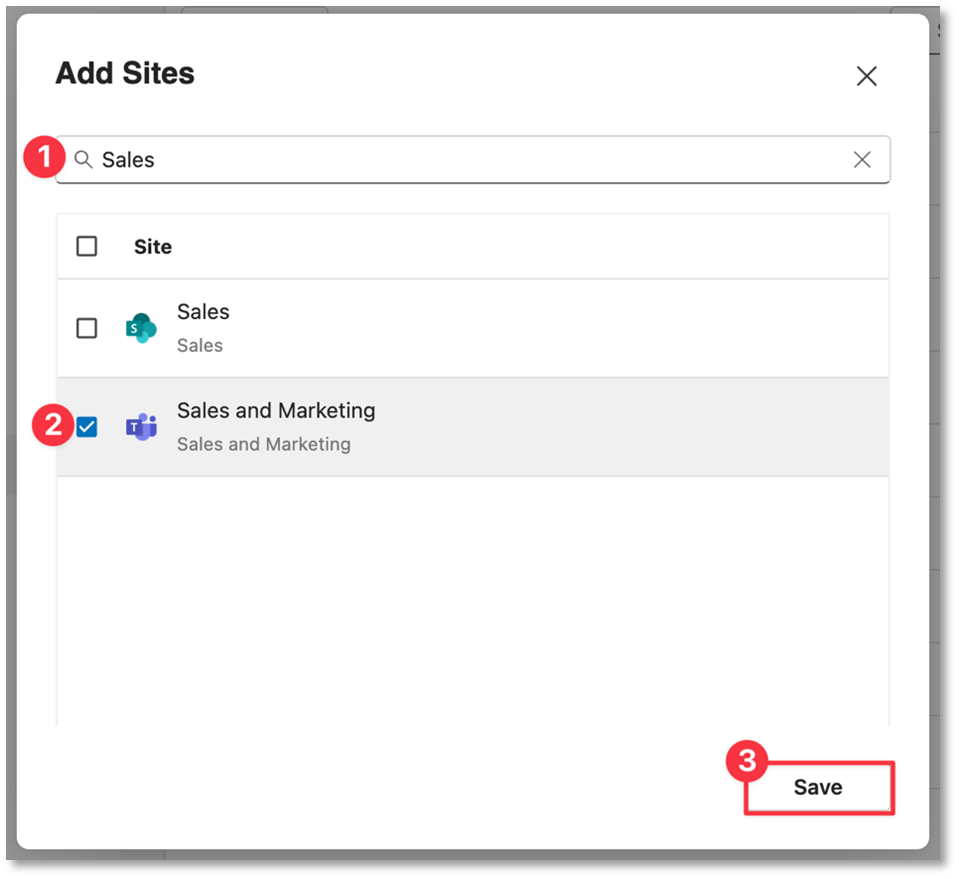Click the magnifying glass search icon
This screenshot has width=959, height=879.
(83, 160)
